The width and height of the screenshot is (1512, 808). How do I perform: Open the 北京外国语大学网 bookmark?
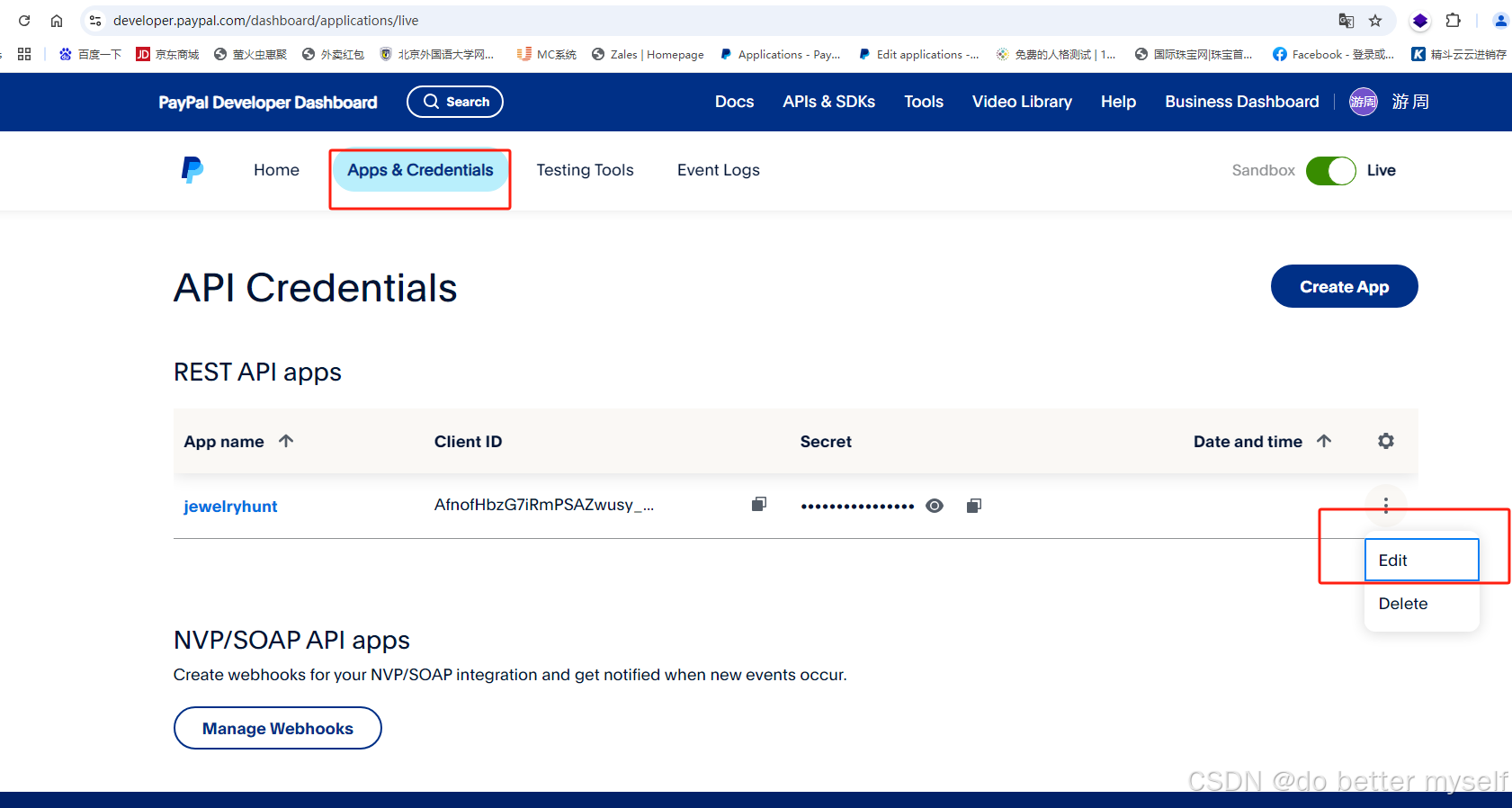pos(437,54)
